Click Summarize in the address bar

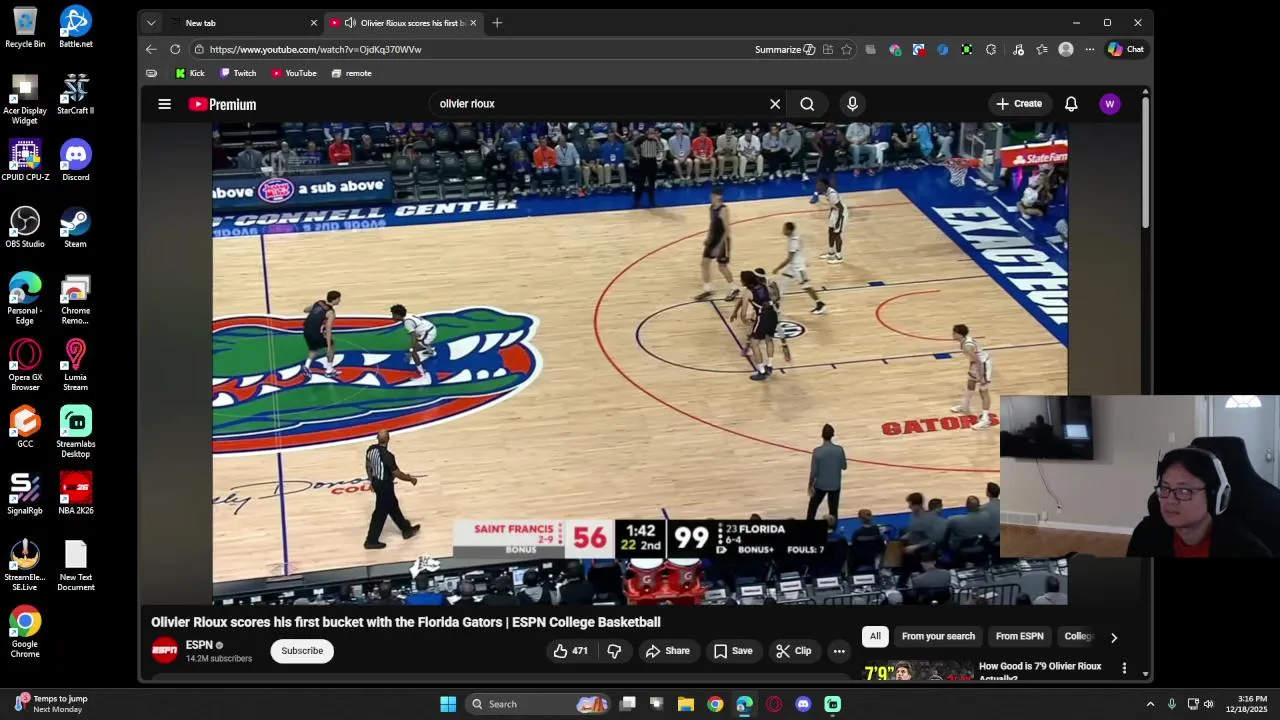point(785,49)
